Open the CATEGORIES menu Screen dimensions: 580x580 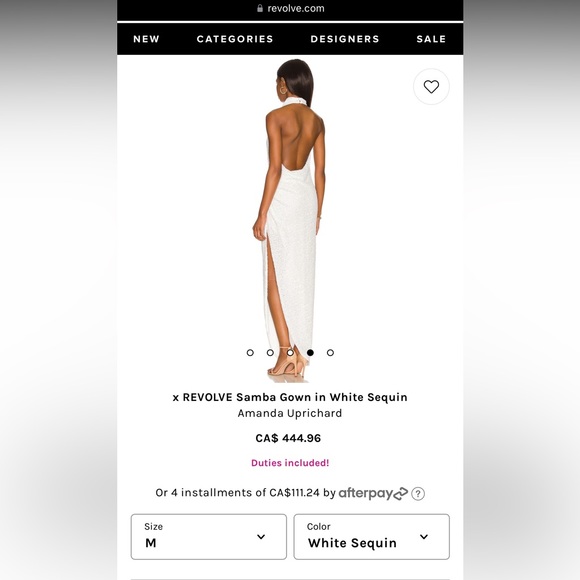[235, 39]
